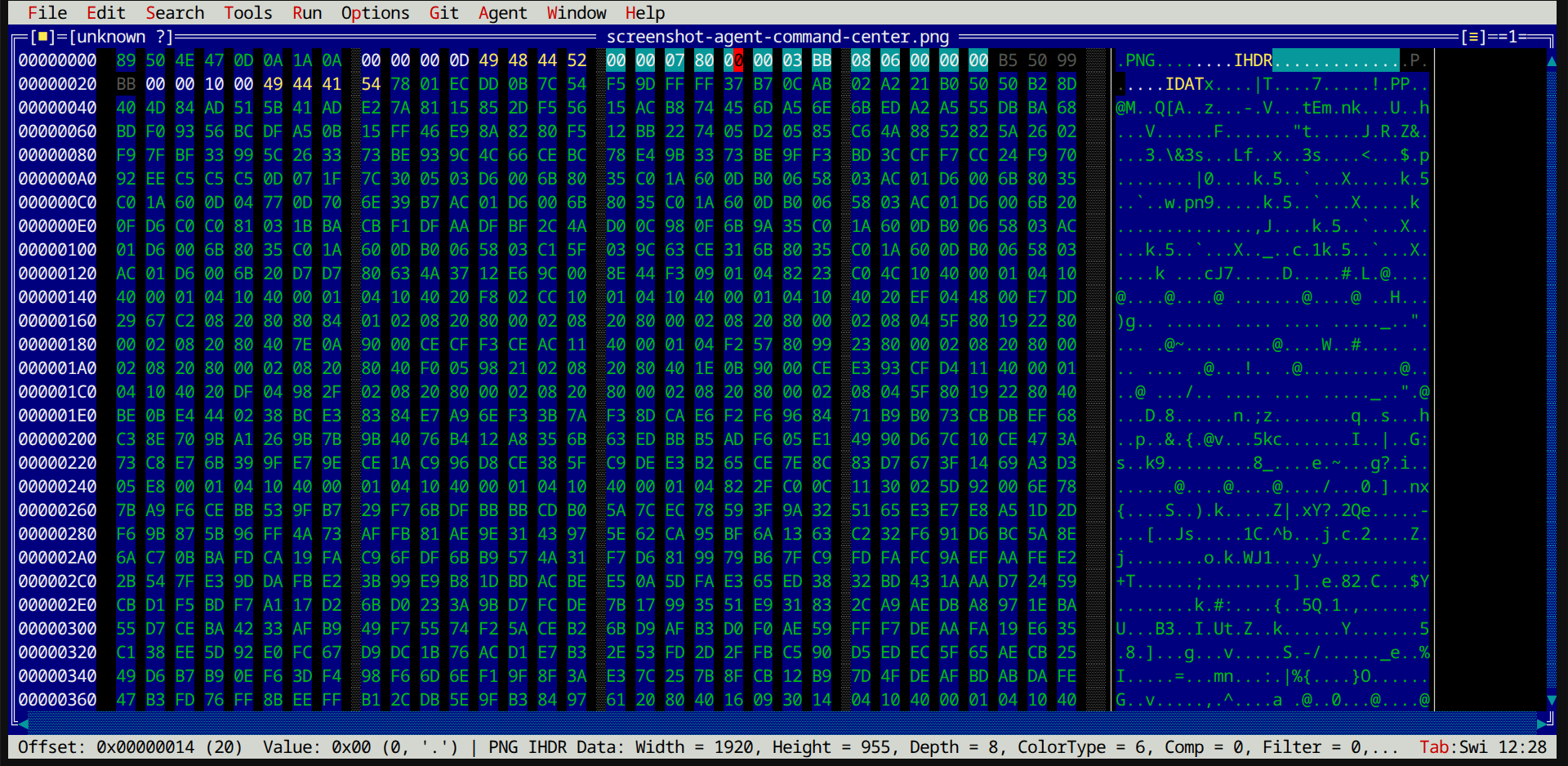The image size is (1568, 766).
Task: Click the vertical scrollbar up arrow
Action: [x=1552, y=60]
